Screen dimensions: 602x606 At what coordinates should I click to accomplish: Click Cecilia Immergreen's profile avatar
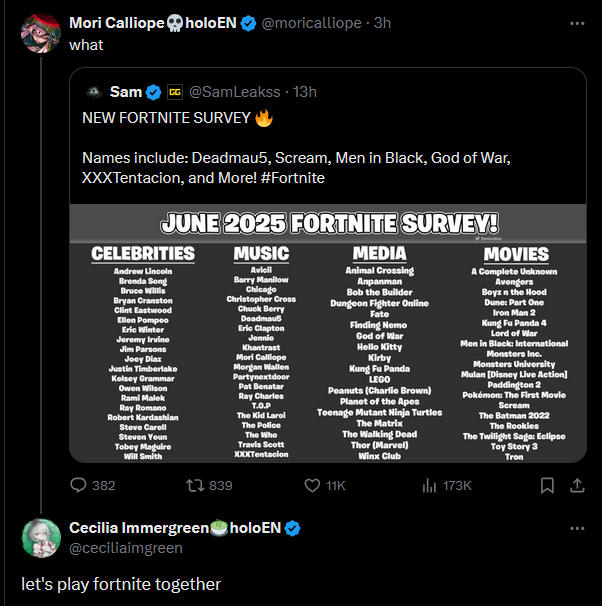[40, 538]
